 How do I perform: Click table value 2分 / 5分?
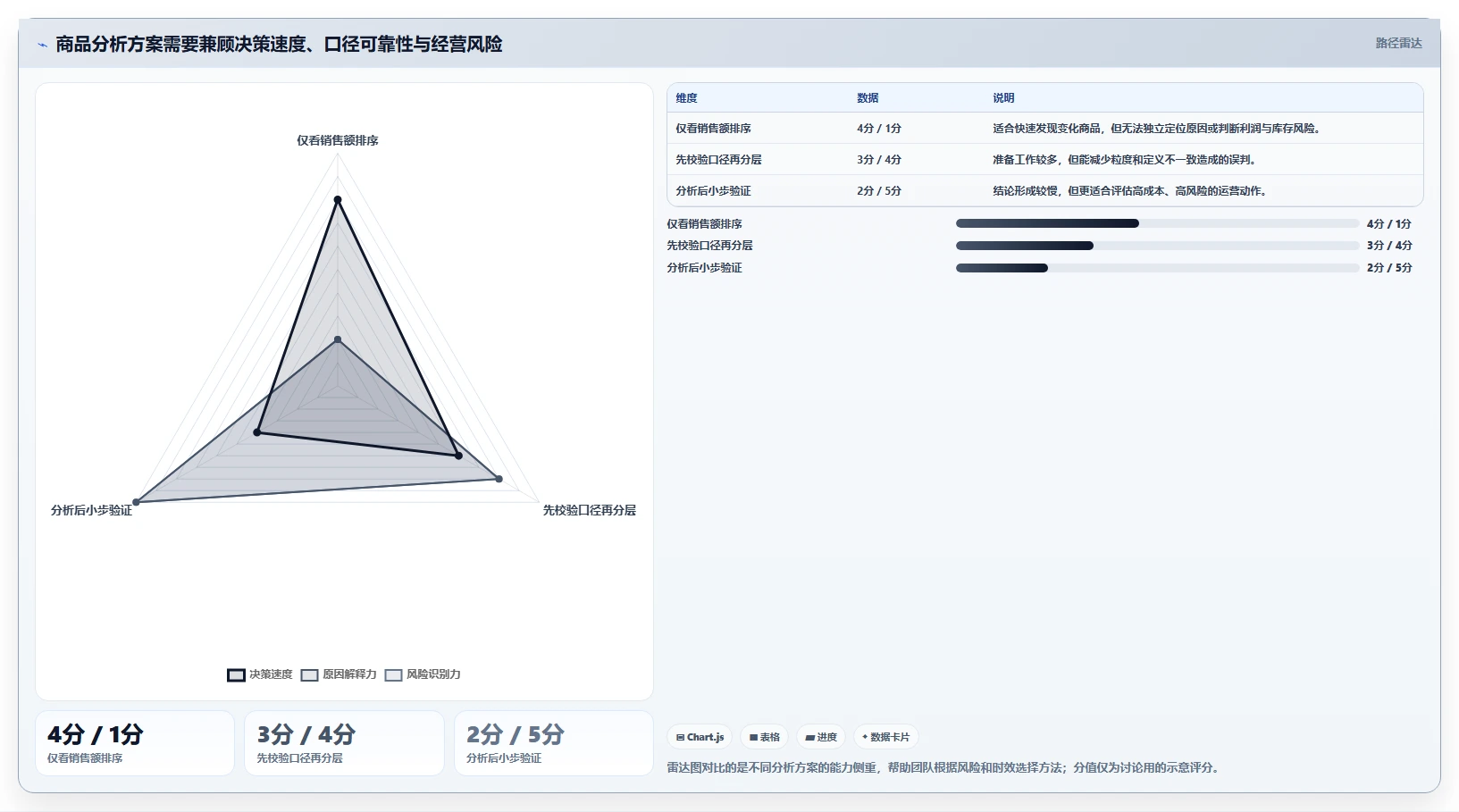(879, 191)
